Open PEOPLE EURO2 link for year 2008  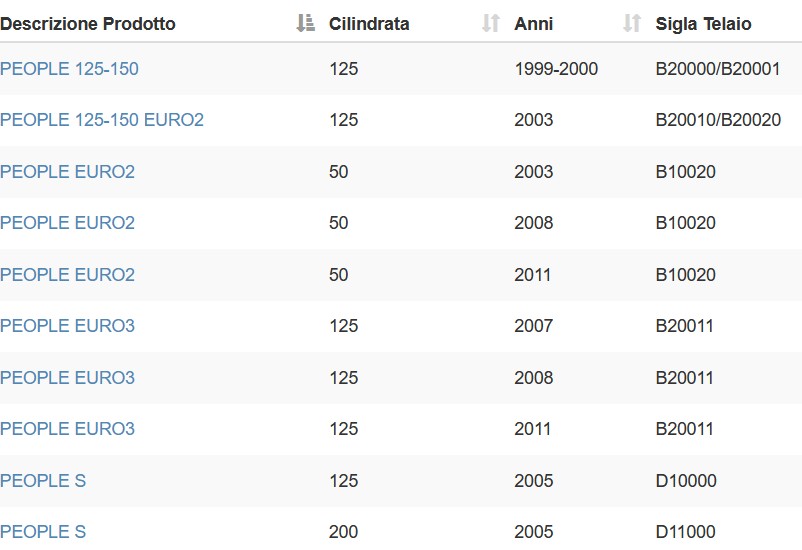(x=67, y=223)
